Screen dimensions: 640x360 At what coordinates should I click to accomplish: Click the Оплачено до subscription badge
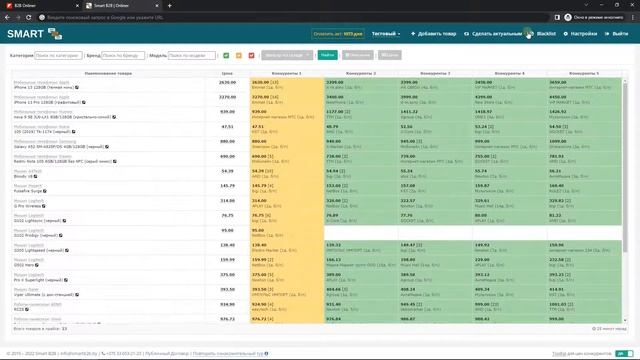click(338, 34)
